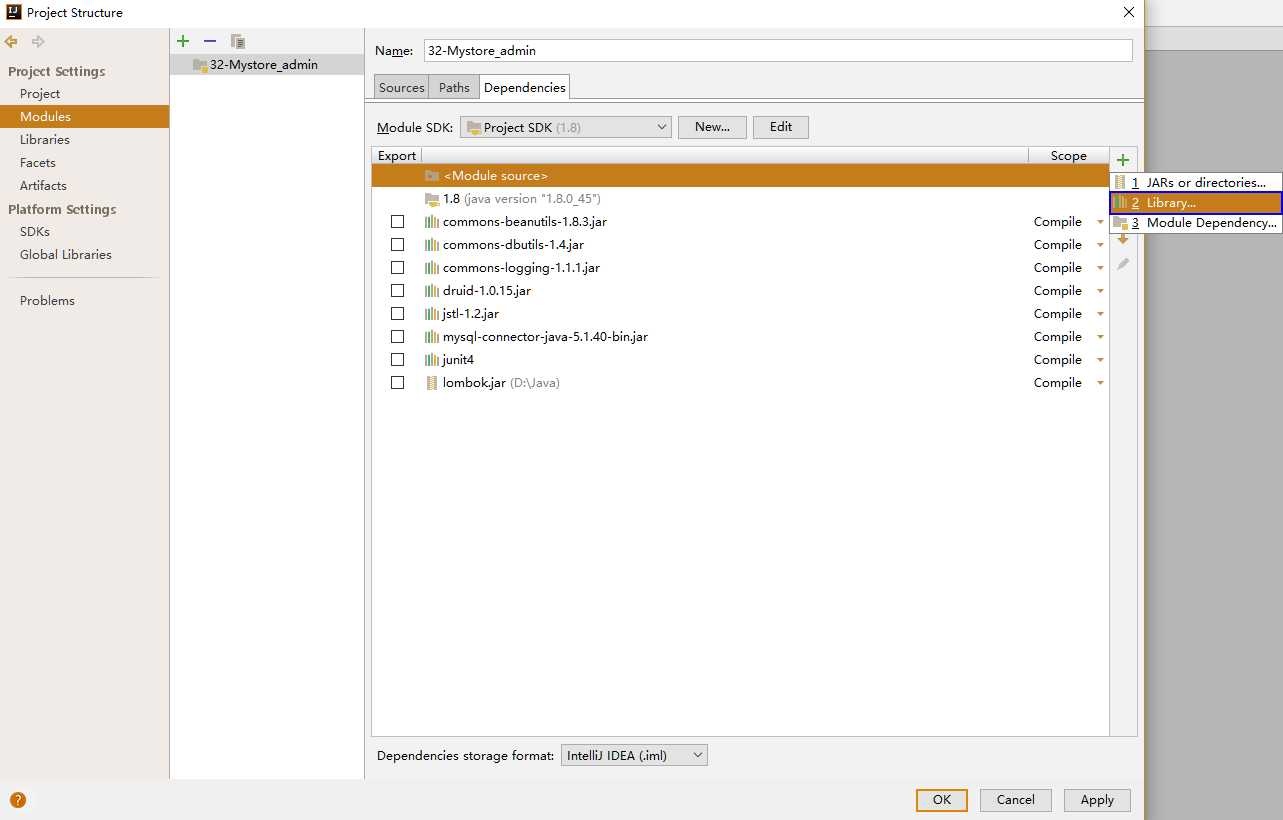Click the pencil edit dependency icon
1283x820 pixels.
pyautogui.click(x=1123, y=264)
